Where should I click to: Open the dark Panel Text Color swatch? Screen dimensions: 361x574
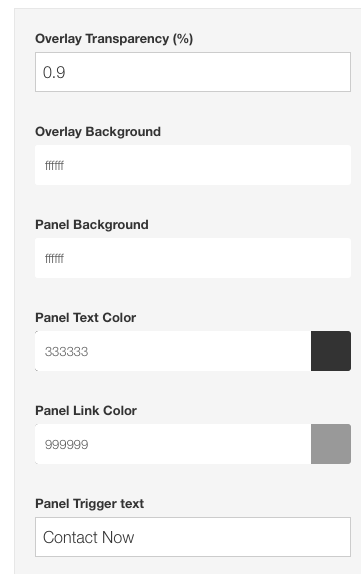[331, 351]
